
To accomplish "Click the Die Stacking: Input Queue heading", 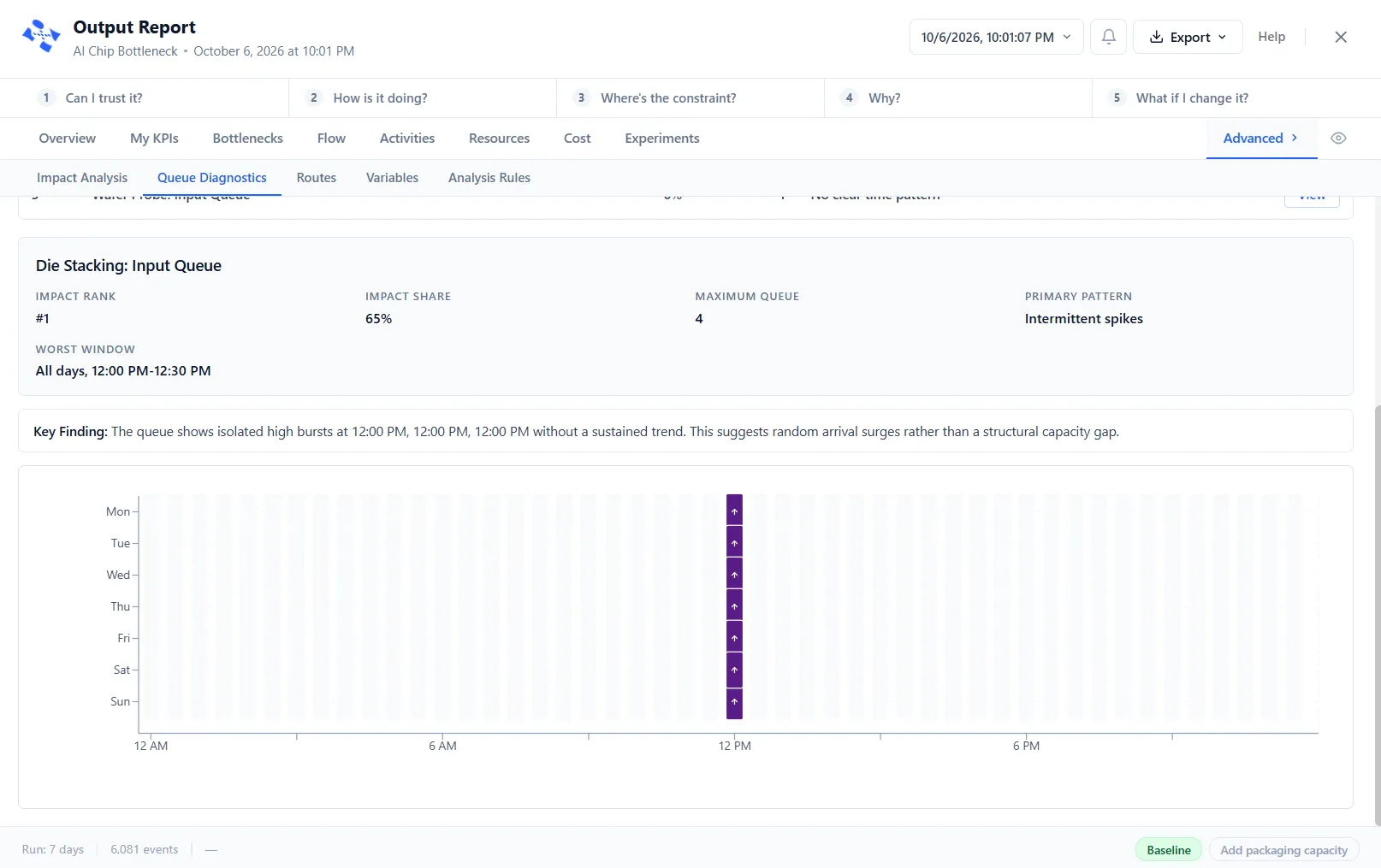I will point(128,266).
